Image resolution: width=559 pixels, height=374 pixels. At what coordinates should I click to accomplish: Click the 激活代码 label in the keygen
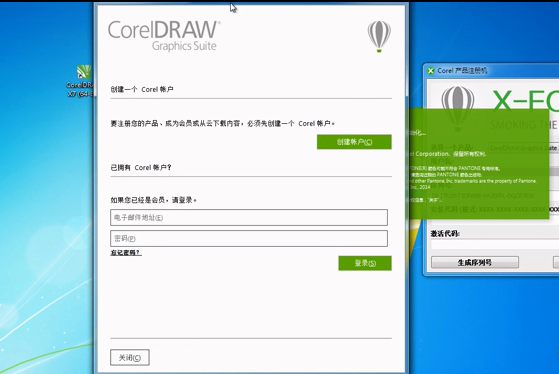coord(445,234)
